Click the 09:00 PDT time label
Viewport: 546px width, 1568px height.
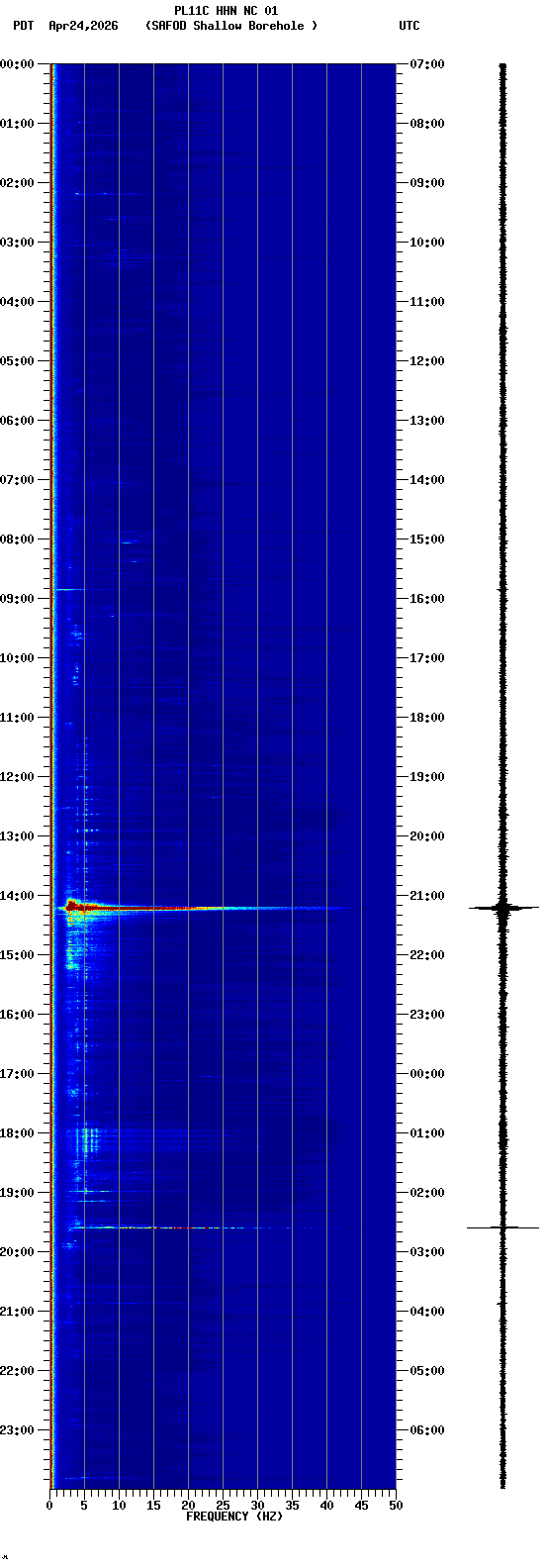pyautogui.click(x=17, y=598)
